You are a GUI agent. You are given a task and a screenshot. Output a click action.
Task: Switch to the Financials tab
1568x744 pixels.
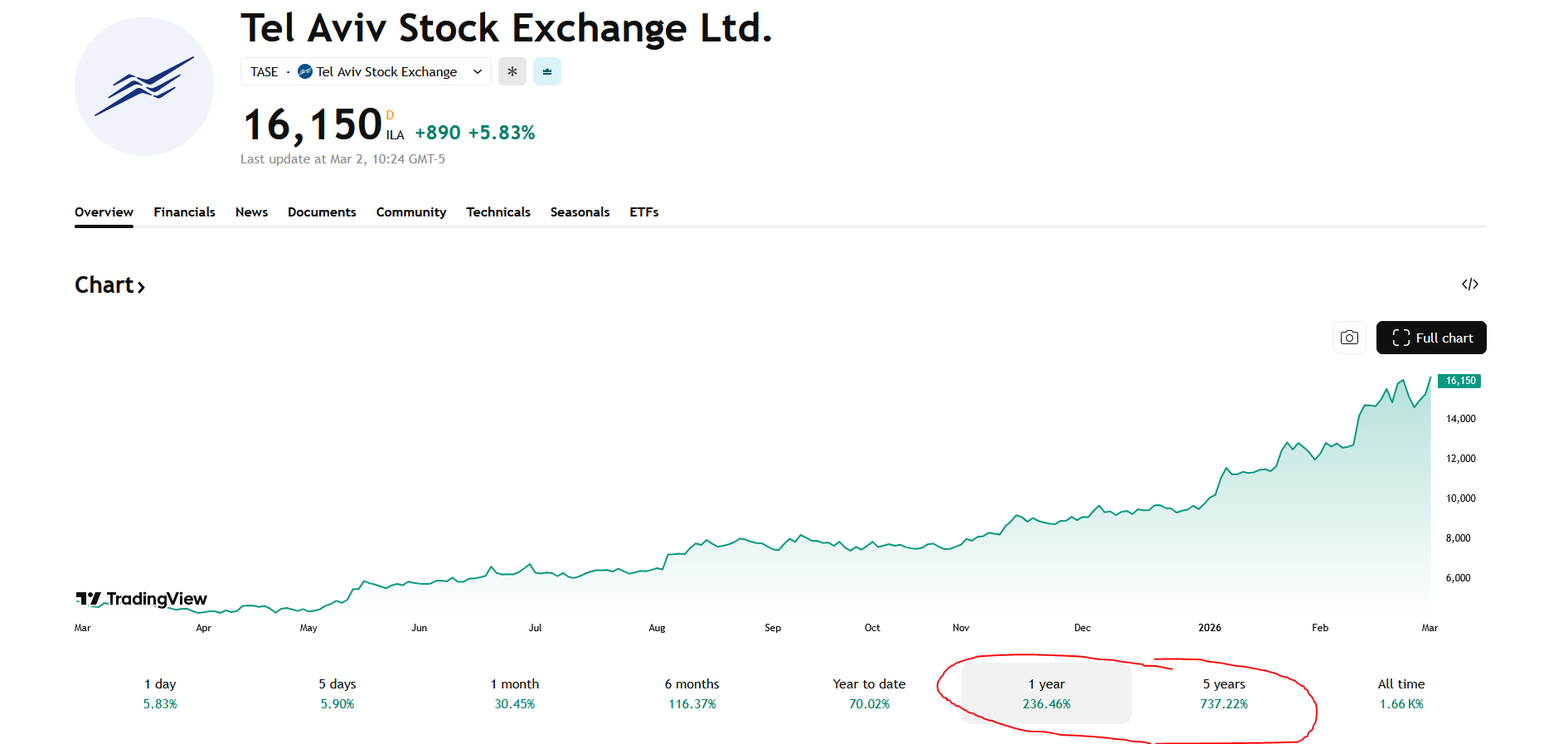point(184,212)
